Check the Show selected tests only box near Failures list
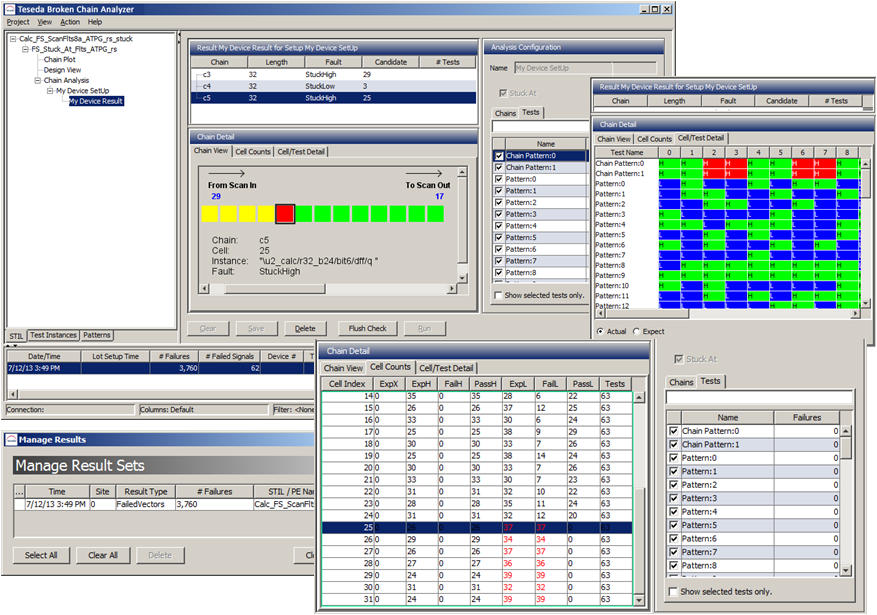The height and width of the screenshot is (615, 877). pos(673,592)
